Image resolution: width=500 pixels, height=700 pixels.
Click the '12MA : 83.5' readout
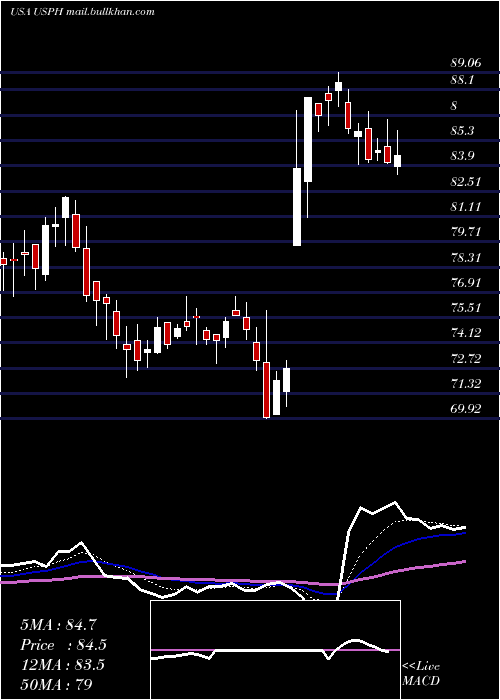[x=62, y=665]
